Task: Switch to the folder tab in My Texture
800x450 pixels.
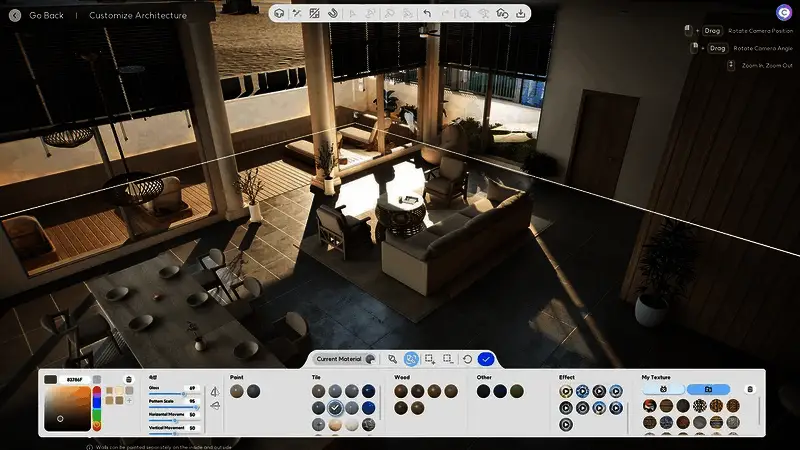Action: click(708, 389)
